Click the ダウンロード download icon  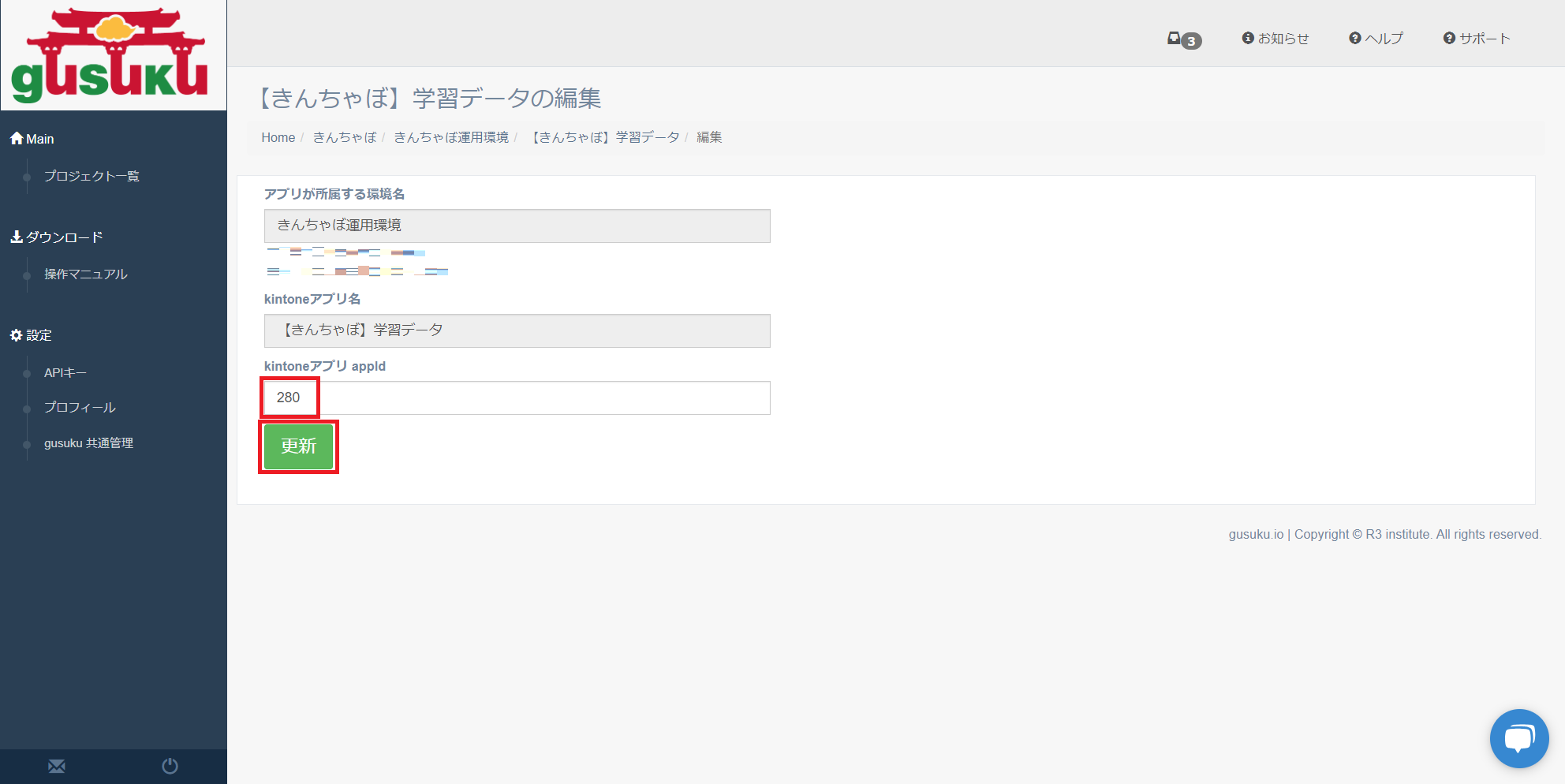[17, 237]
